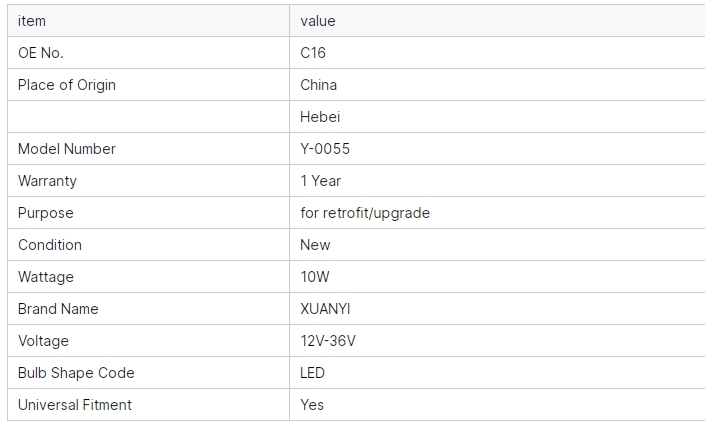This screenshot has height=430, width=712.
Task: Select the 'Model Number' label
Action: tap(67, 149)
